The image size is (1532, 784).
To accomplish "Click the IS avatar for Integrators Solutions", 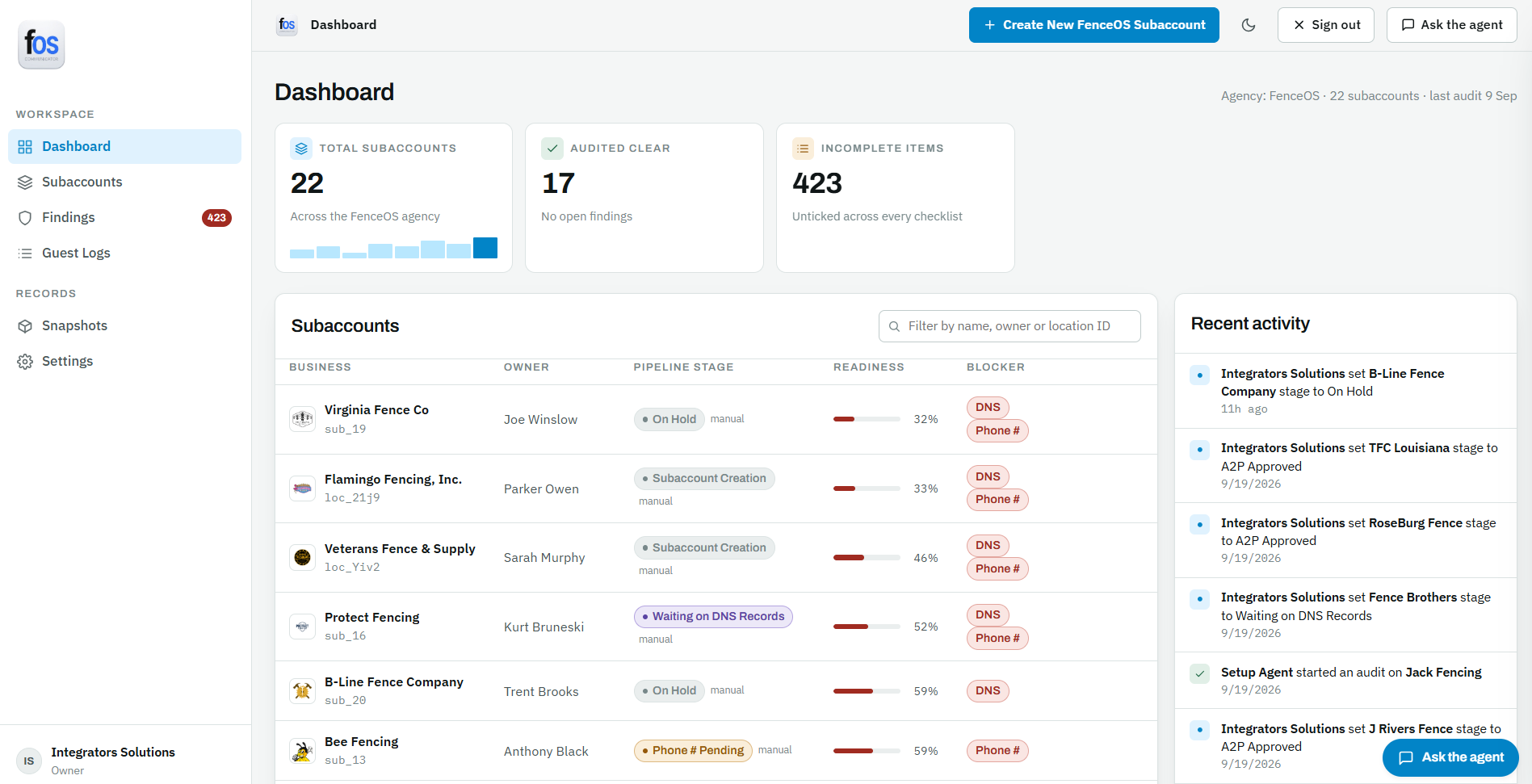I will pos(29,761).
